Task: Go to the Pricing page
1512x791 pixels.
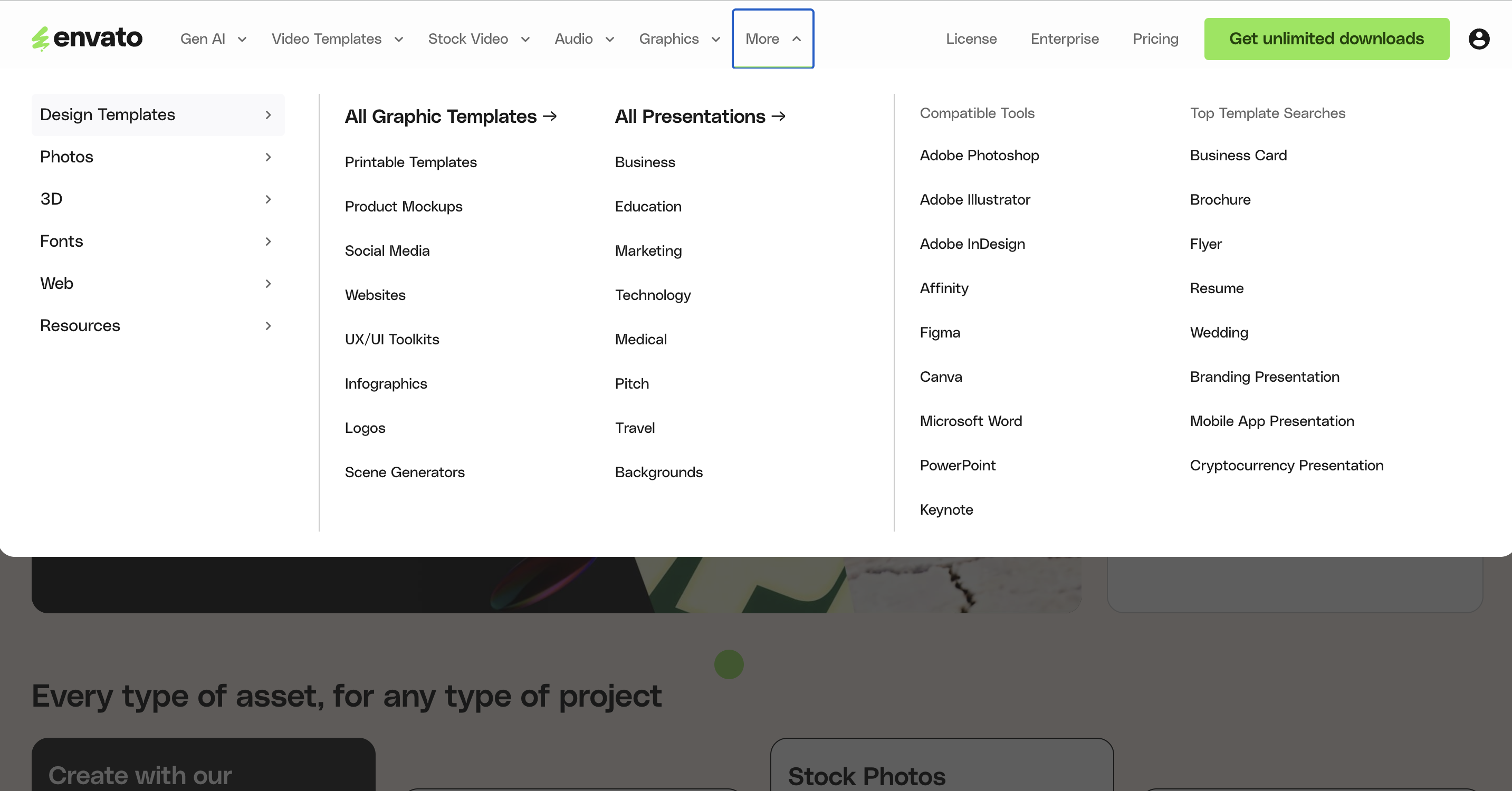Action: point(1155,38)
